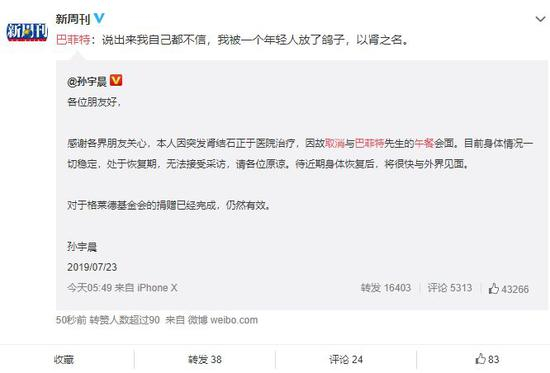View original post's 评论 5313 comments
The height and width of the screenshot is (373, 550).
pyautogui.click(x=450, y=288)
